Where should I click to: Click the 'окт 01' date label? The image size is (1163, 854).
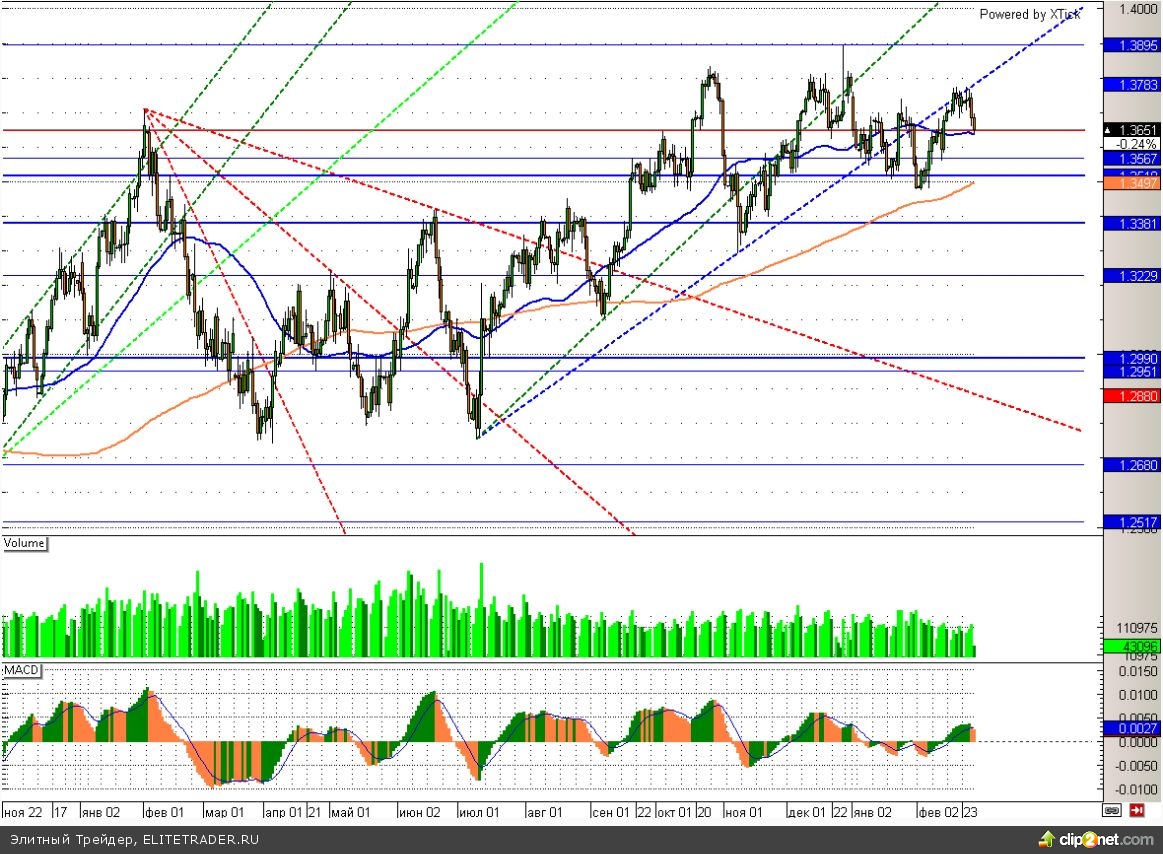(x=673, y=812)
